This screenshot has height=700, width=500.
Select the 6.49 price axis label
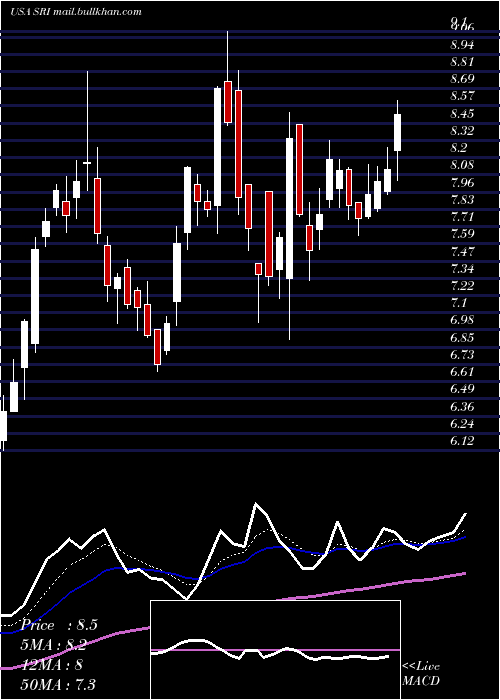point(462,389)
